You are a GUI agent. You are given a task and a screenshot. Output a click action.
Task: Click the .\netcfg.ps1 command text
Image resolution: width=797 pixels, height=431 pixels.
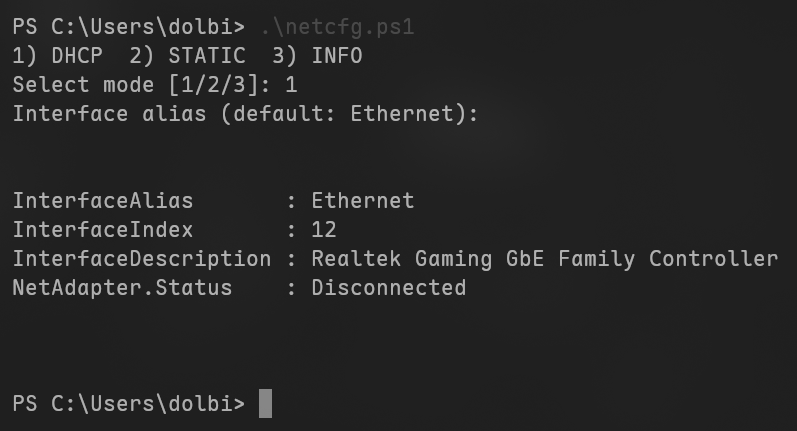click(x=336, y=27)
